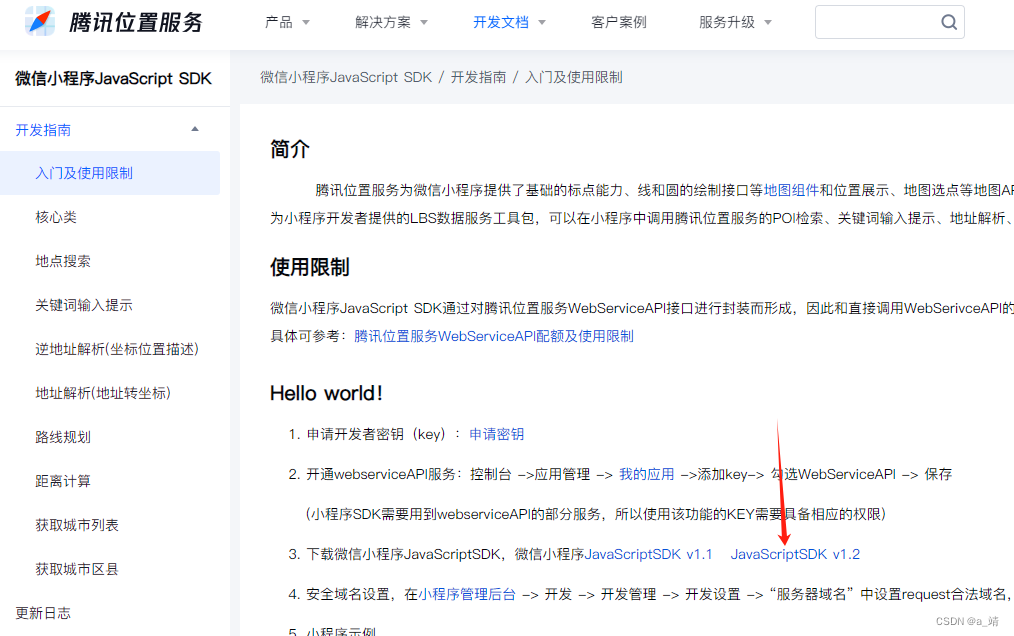Download JavaScriptSDK v1.1 link
Viewport: 1014px width, 636px height.
coord(648,554)
